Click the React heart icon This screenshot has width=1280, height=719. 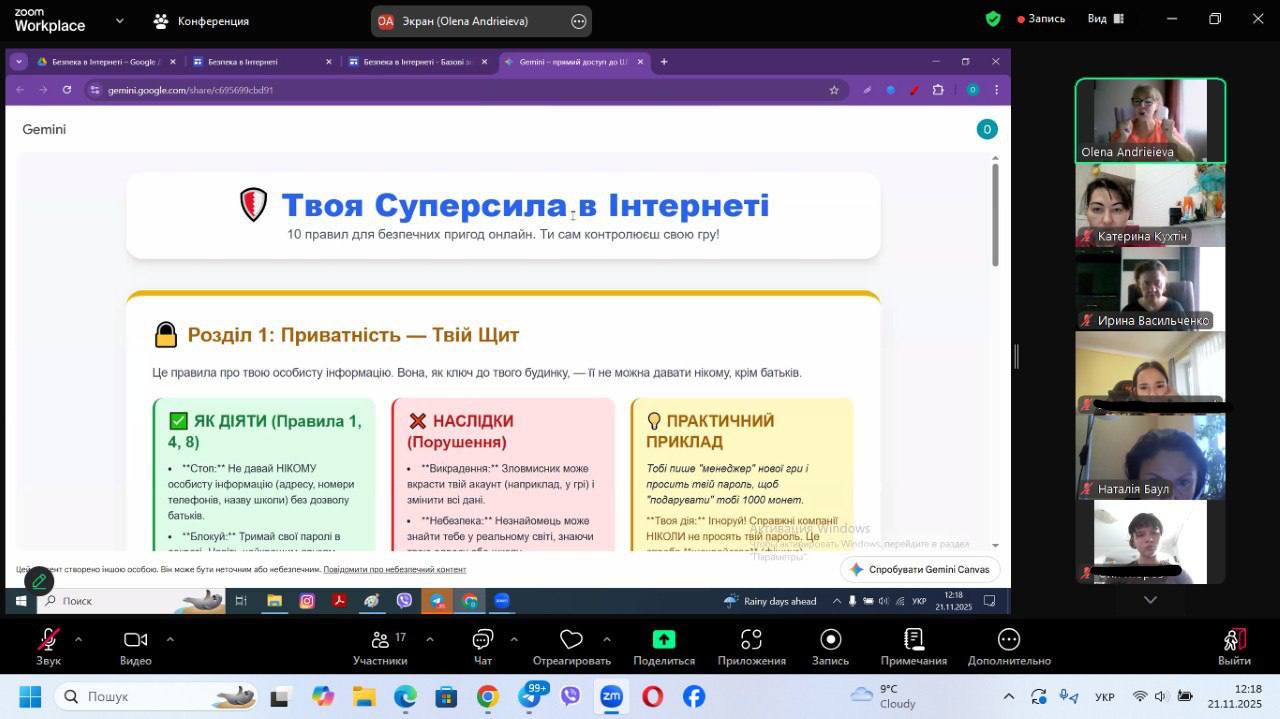571,640
